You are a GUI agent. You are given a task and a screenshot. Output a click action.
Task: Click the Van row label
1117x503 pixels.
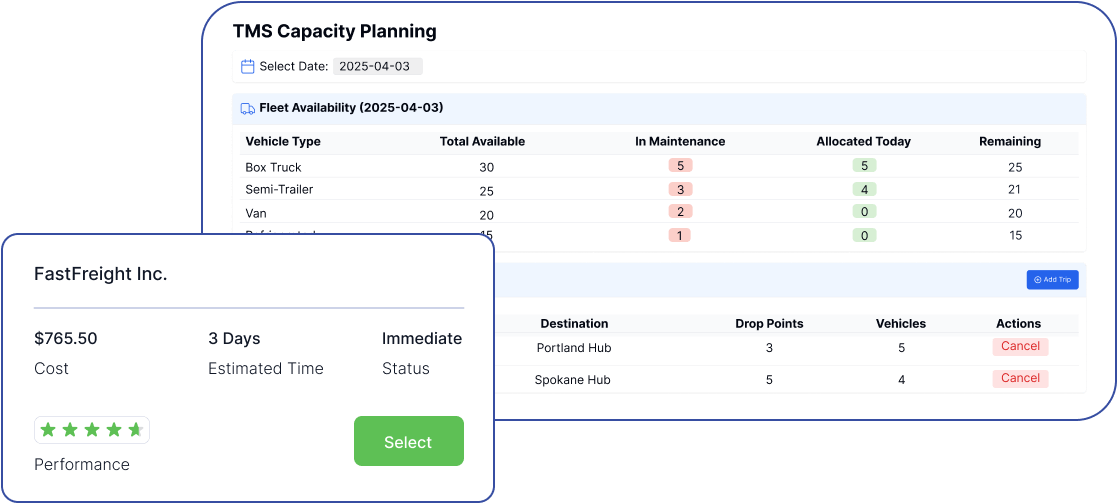click(x=256, y=213)
